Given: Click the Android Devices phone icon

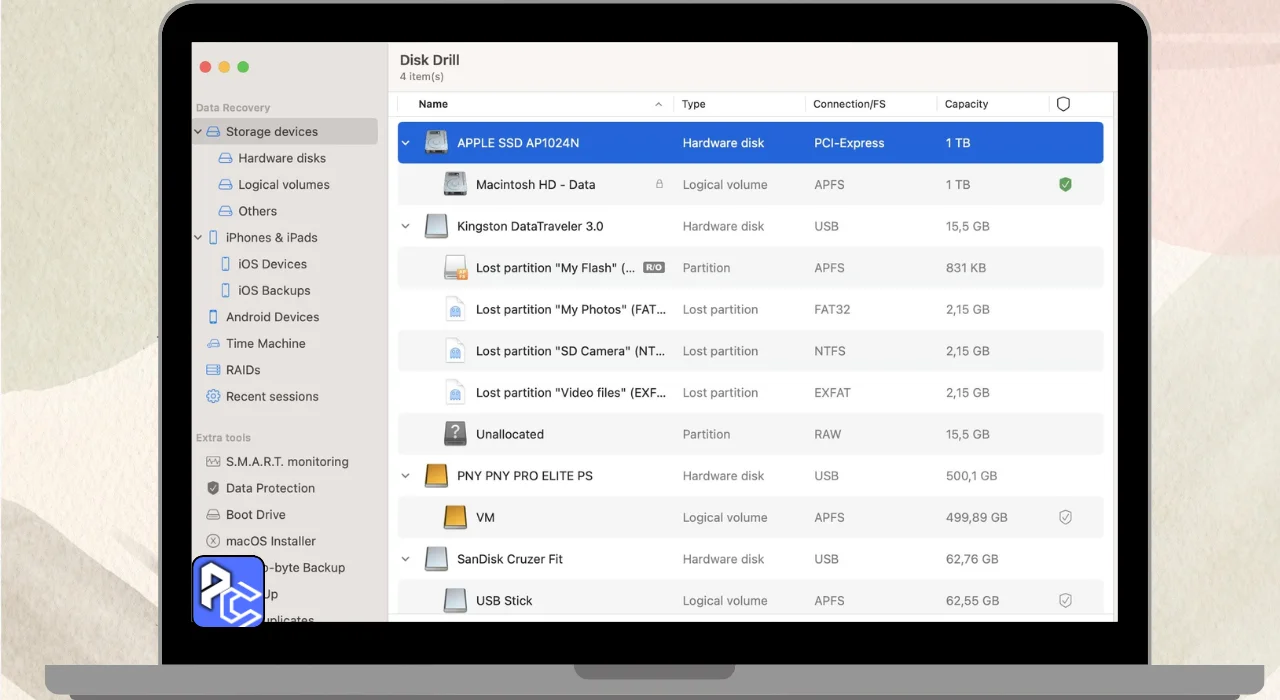Looking at the screenshot, I should pyautogui.click(x=213, y=317).
